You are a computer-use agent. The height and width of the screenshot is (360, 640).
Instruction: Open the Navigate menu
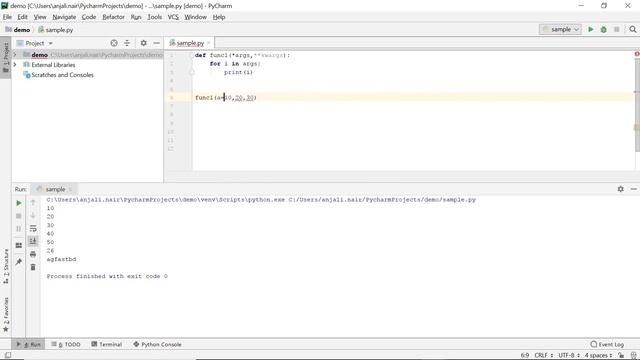coord(64,17)
